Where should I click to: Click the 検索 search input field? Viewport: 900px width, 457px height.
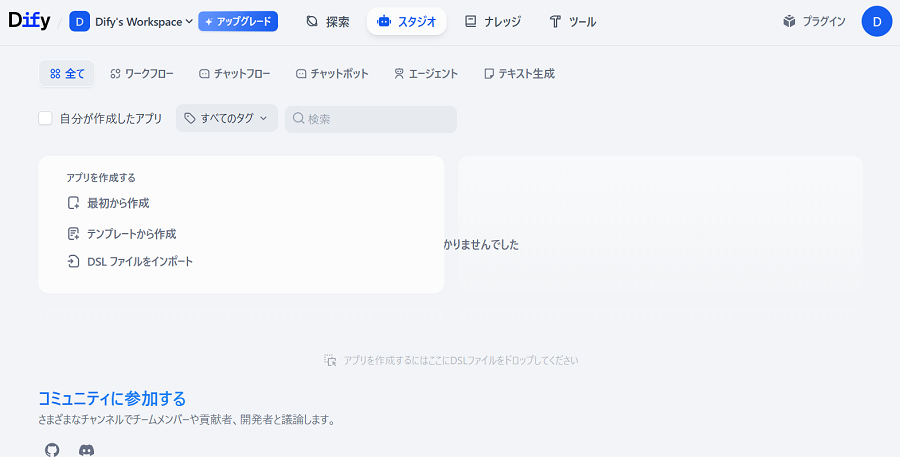(371, 119)
